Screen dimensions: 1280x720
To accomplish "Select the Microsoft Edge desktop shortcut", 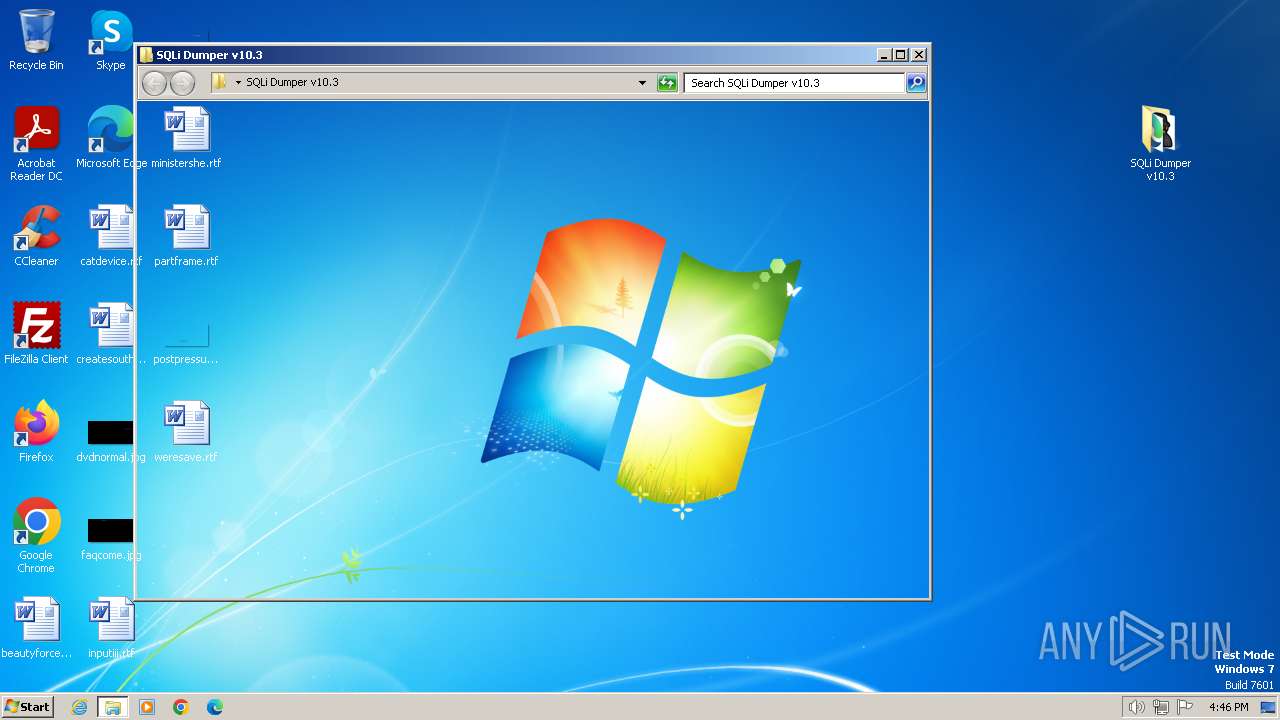I will point(111,138).
